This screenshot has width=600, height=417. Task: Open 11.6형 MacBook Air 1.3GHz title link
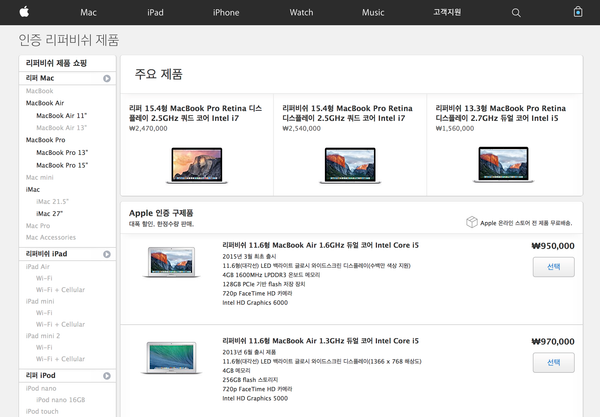coord(320,341)
